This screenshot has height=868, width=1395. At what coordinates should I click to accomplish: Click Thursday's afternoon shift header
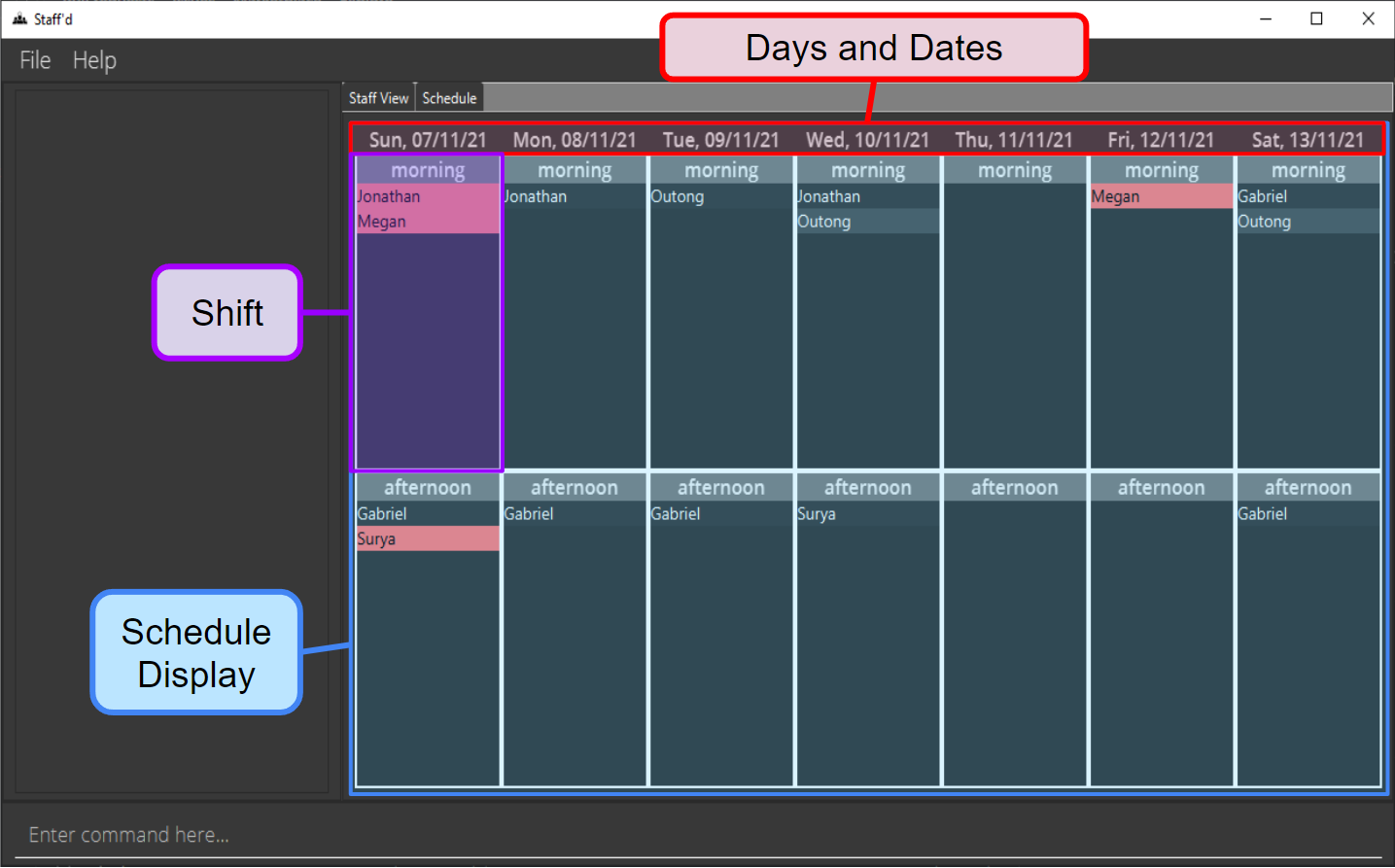point(1015,487)
